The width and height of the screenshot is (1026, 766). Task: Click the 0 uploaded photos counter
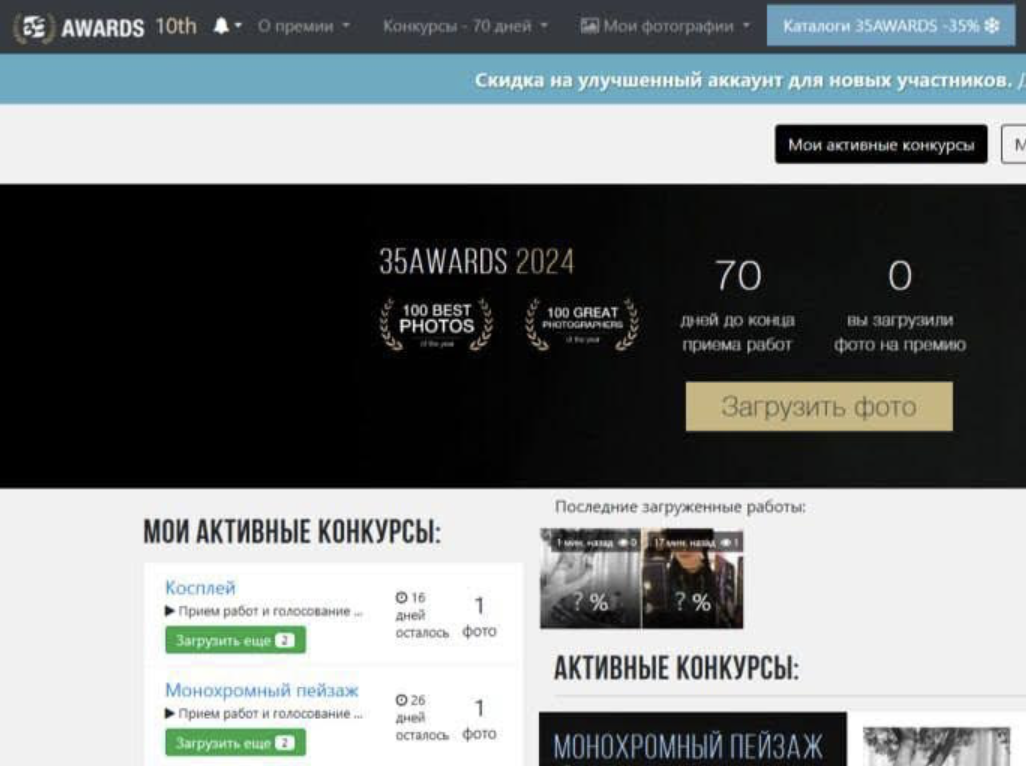pyautogui.click(x=900, y=304)
